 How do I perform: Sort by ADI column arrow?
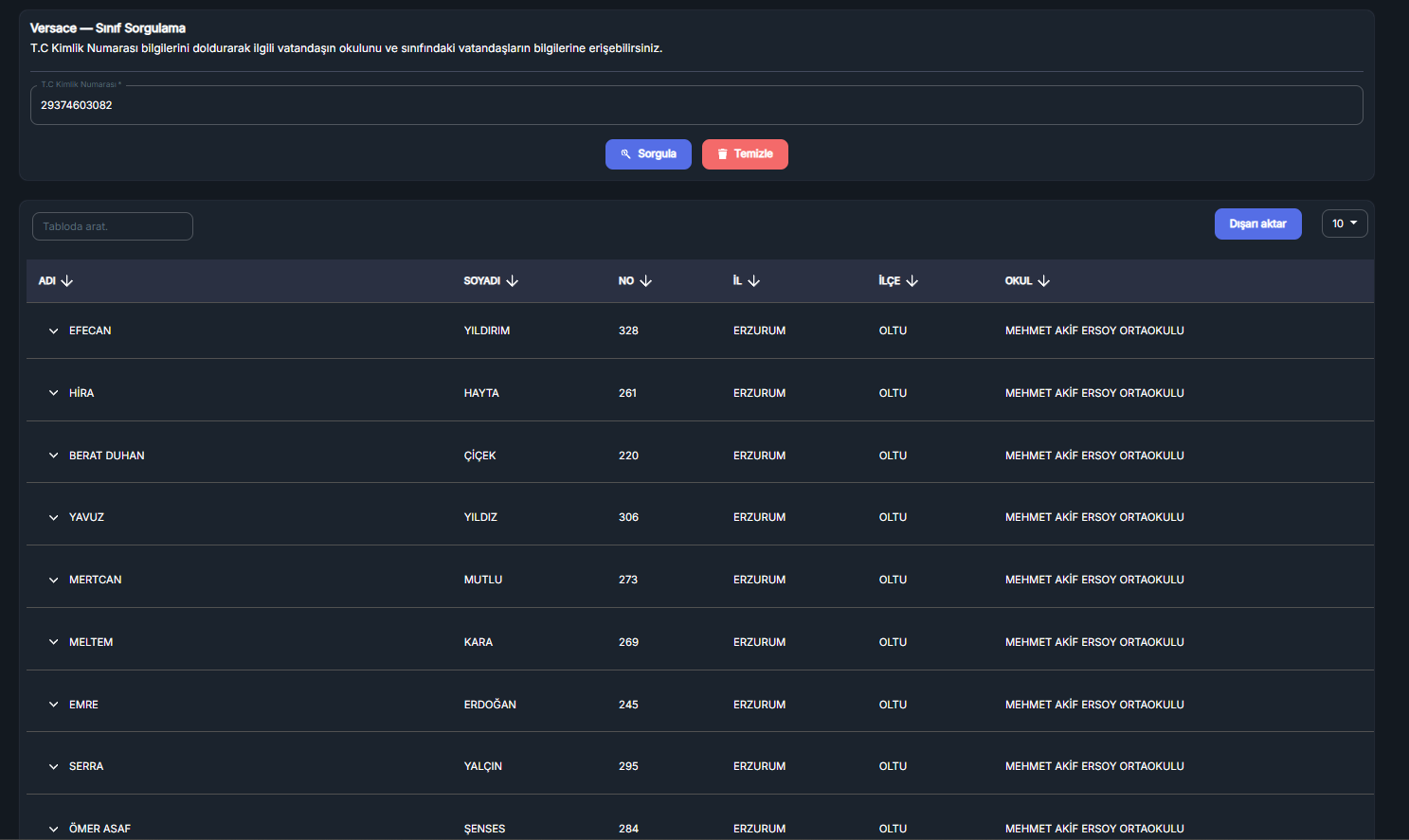66,281
